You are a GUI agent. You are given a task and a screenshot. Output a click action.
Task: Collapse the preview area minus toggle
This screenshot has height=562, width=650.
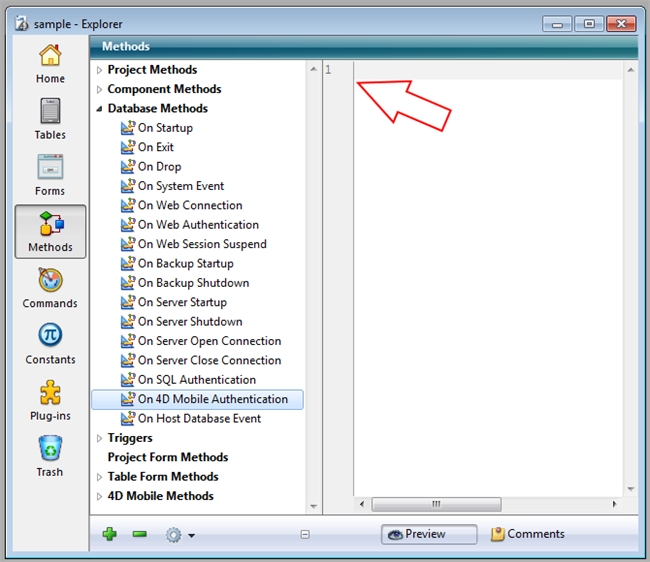tap(305, 535)
